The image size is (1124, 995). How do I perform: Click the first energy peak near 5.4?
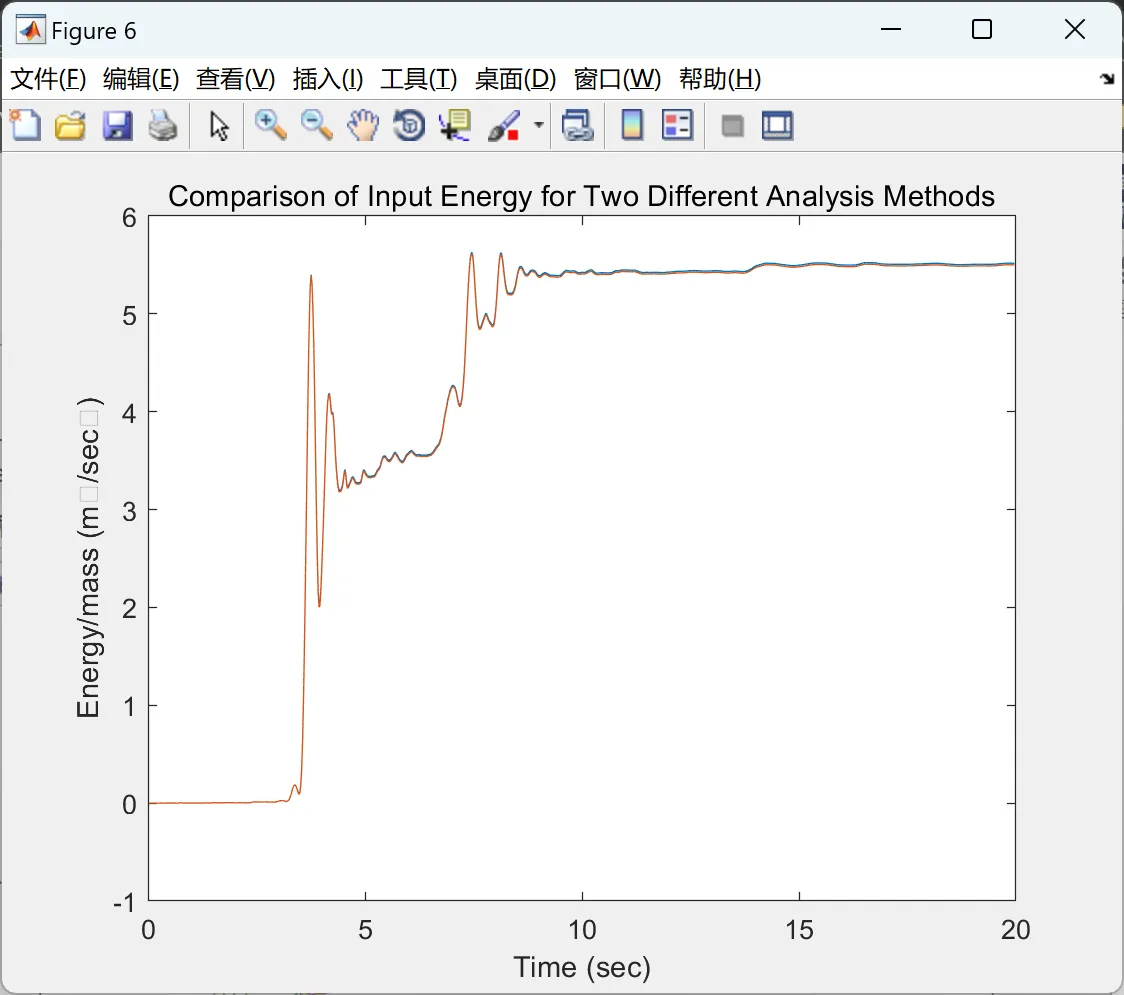(310, 276)
